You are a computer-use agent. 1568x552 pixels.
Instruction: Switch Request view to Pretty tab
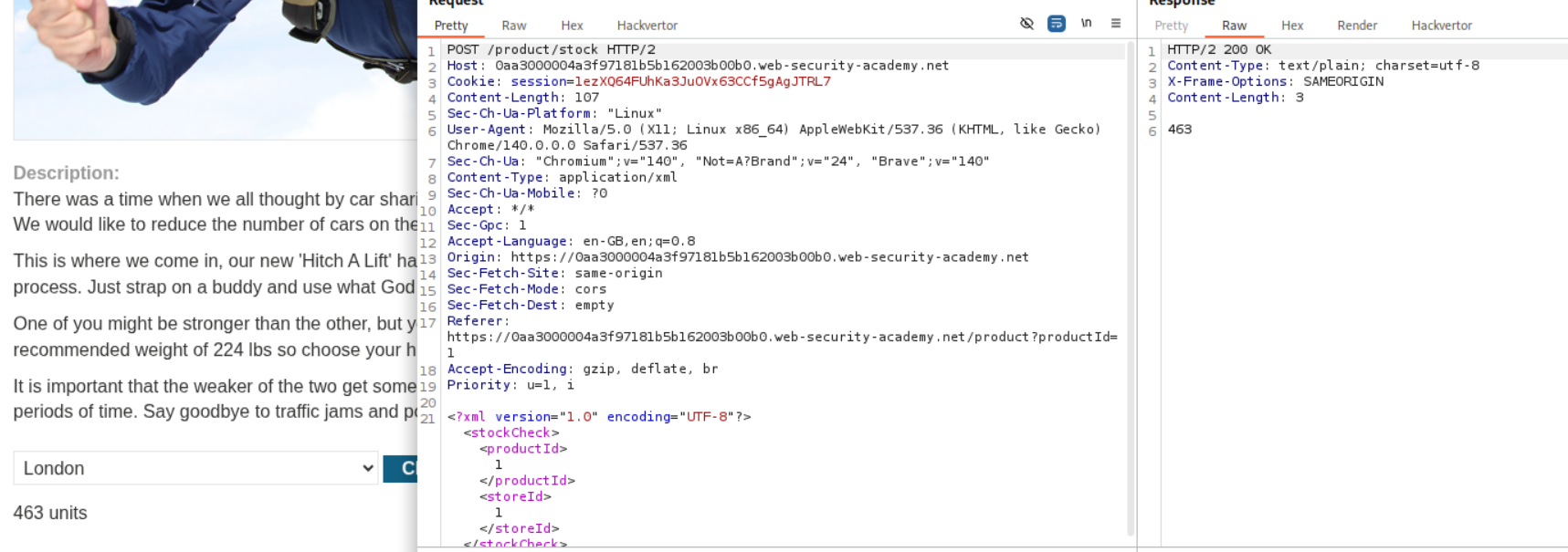point(451,26)
